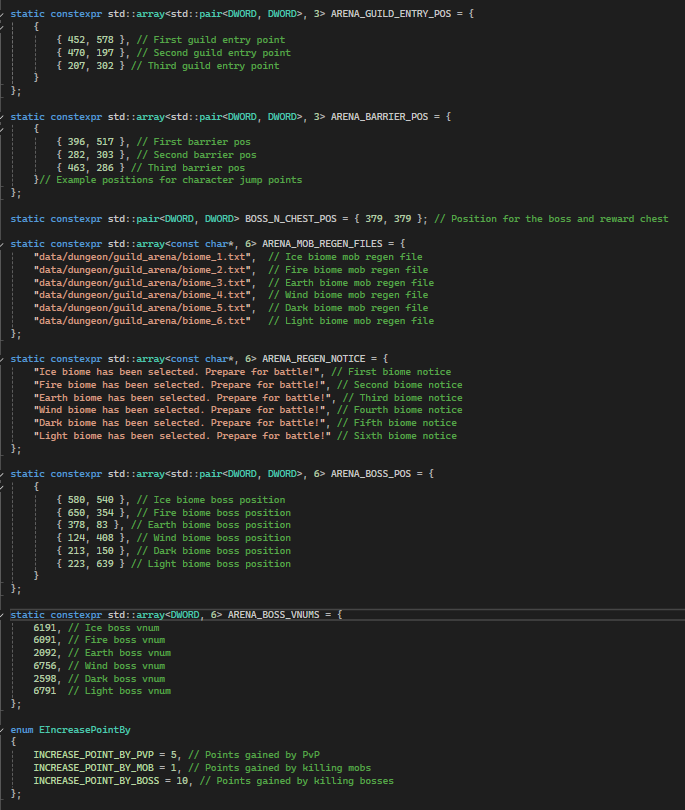Click comment 'Points gained by killing bosses'
This screenshot has height=810, width=685.
tap(297, 781)
